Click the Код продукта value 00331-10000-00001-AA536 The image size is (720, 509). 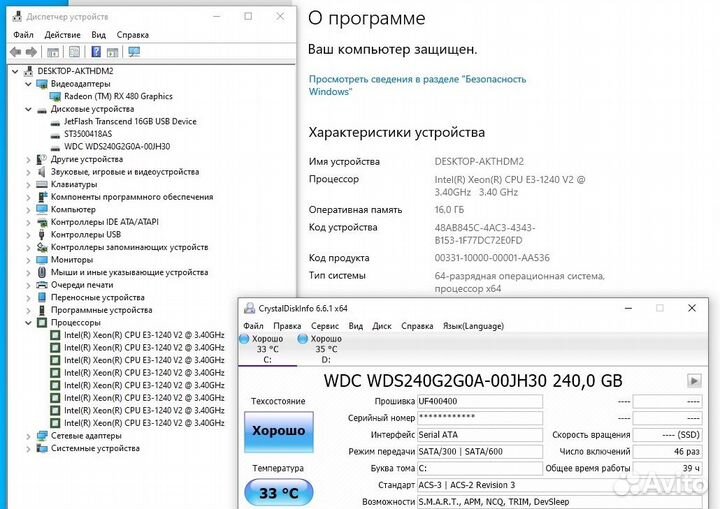click(492, 258)
